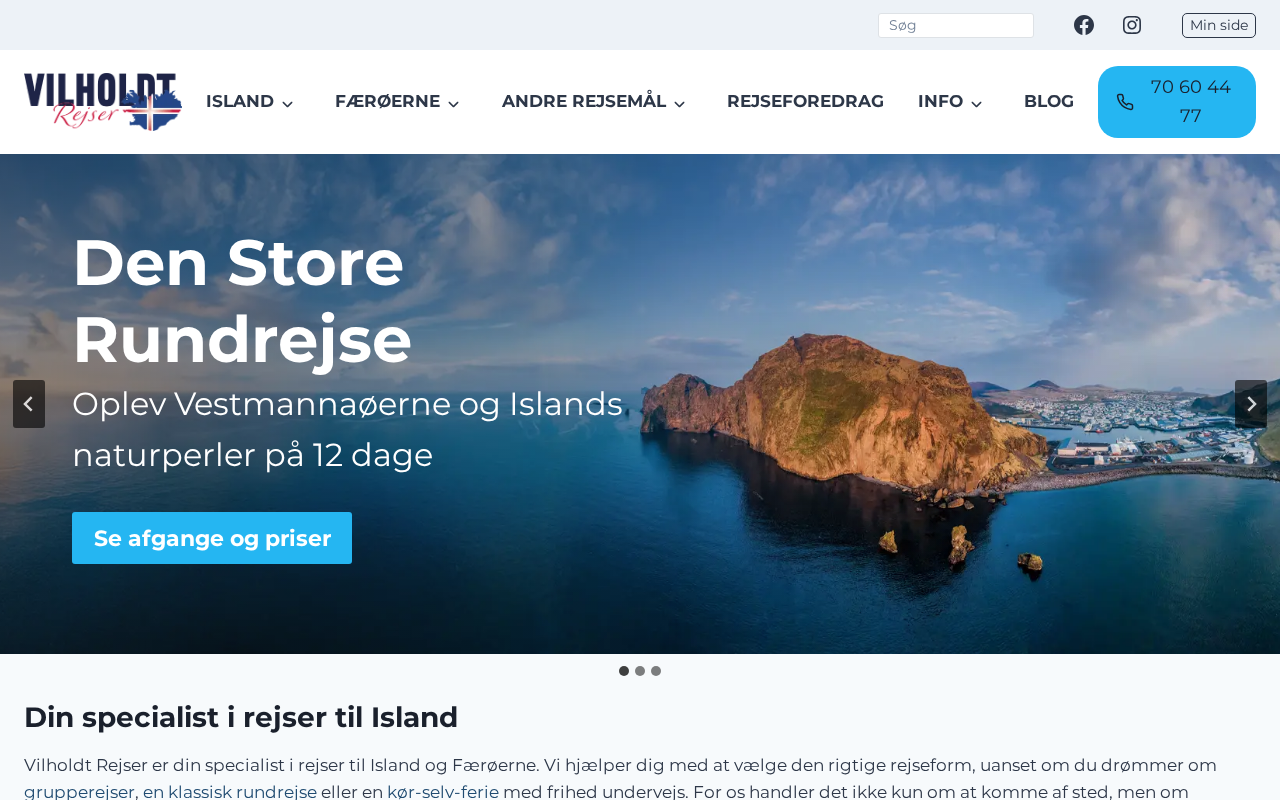Screen dimensions: 1280x800
Task: Follow the kør-selv-ferie link
Action: [443, 792]
